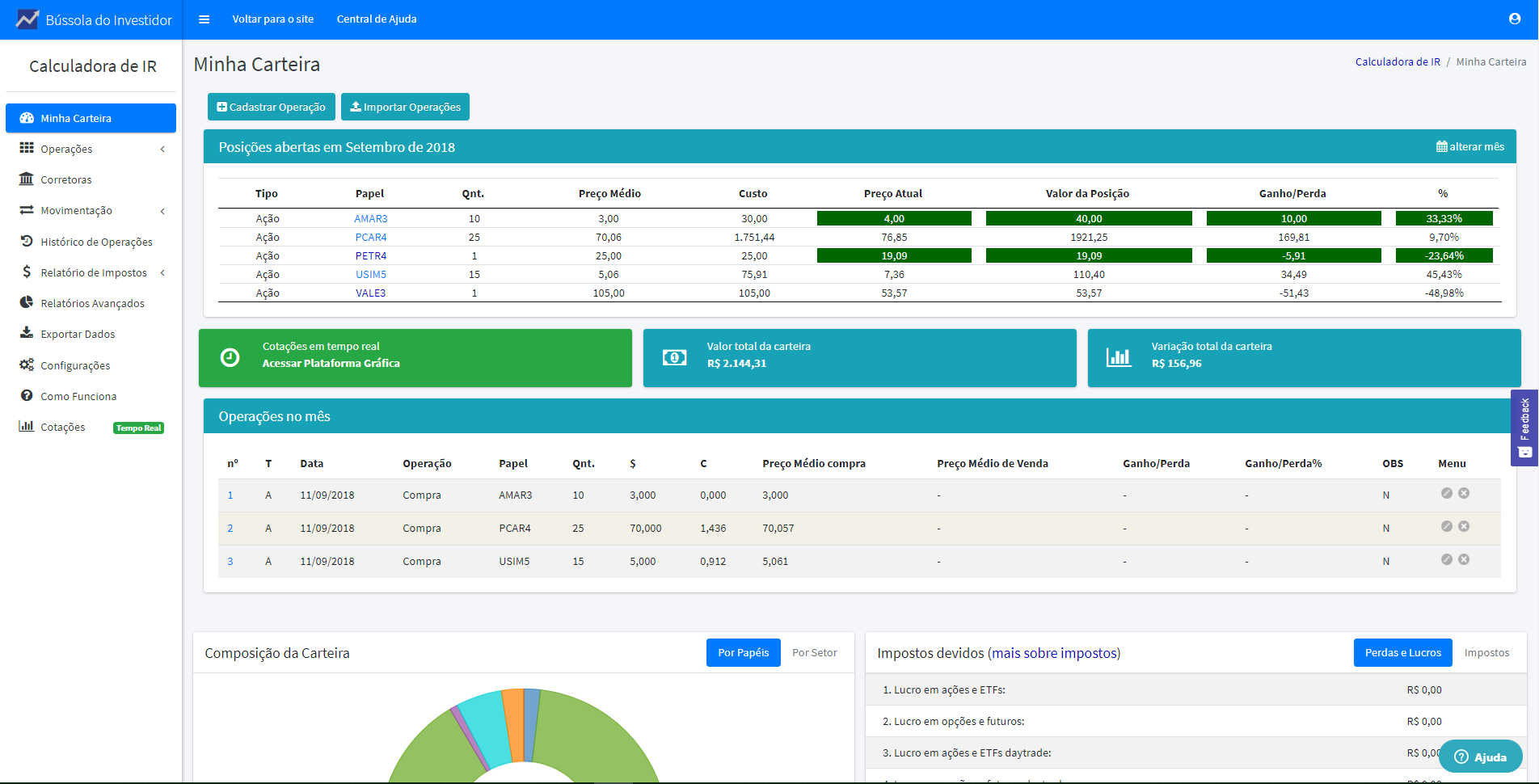
Task: Click the Operações grid icon
Action: tap(27, 148)
